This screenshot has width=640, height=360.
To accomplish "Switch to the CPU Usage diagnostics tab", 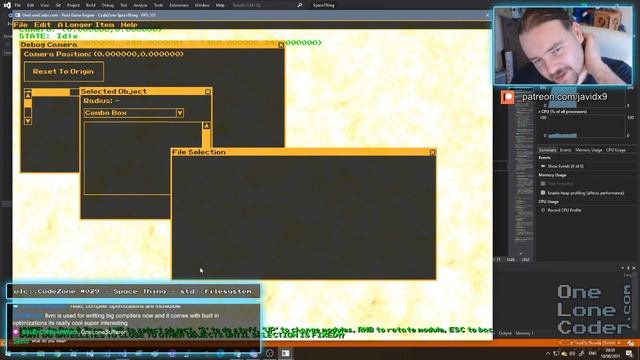I will [x=616, y=150].
